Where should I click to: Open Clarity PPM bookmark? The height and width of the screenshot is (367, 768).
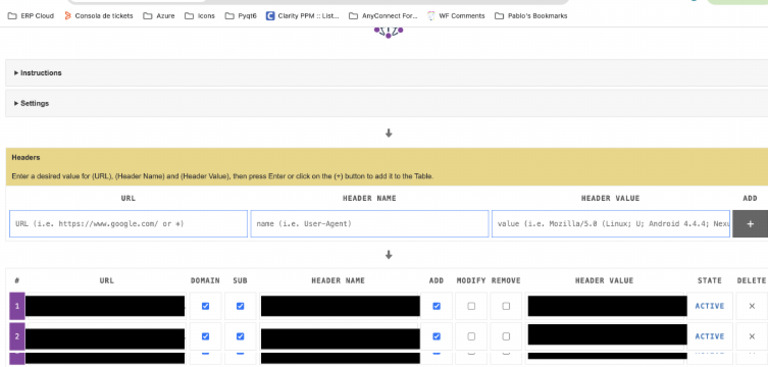pyautogui.click(x=303, y=16)
